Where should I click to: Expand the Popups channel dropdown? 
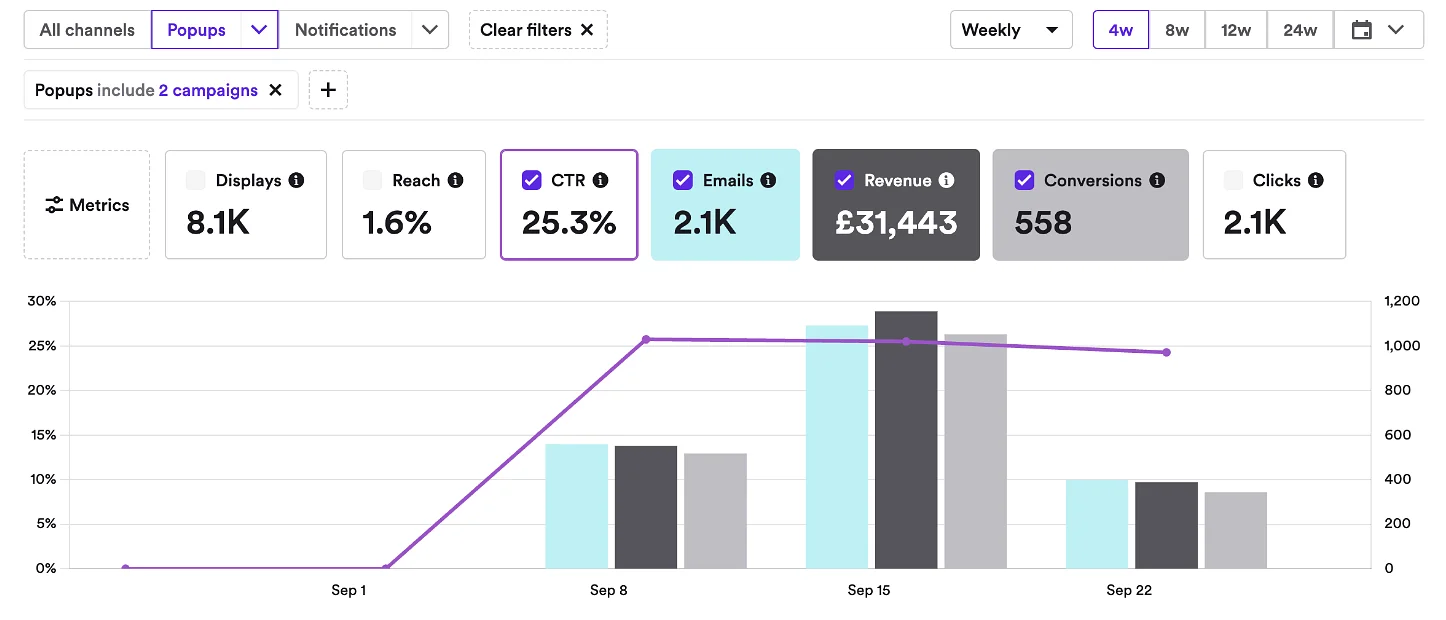point(259,30)
